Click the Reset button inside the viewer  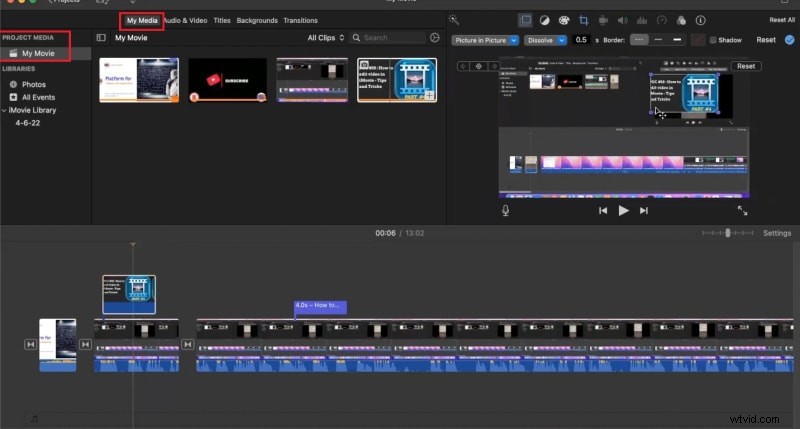(746, 66)
